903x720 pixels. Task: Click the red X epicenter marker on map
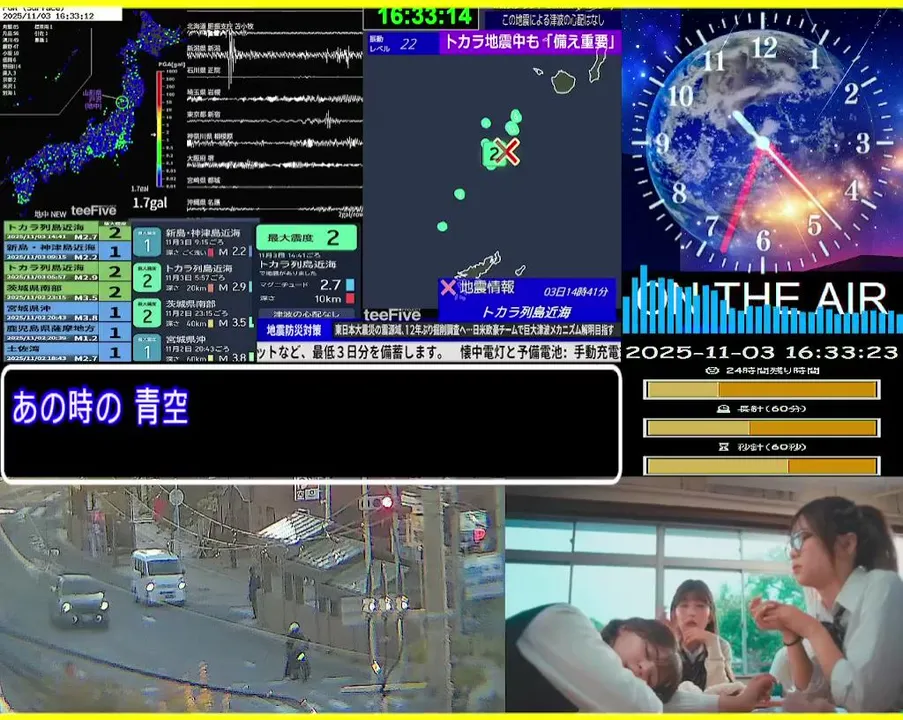(507, 152)
